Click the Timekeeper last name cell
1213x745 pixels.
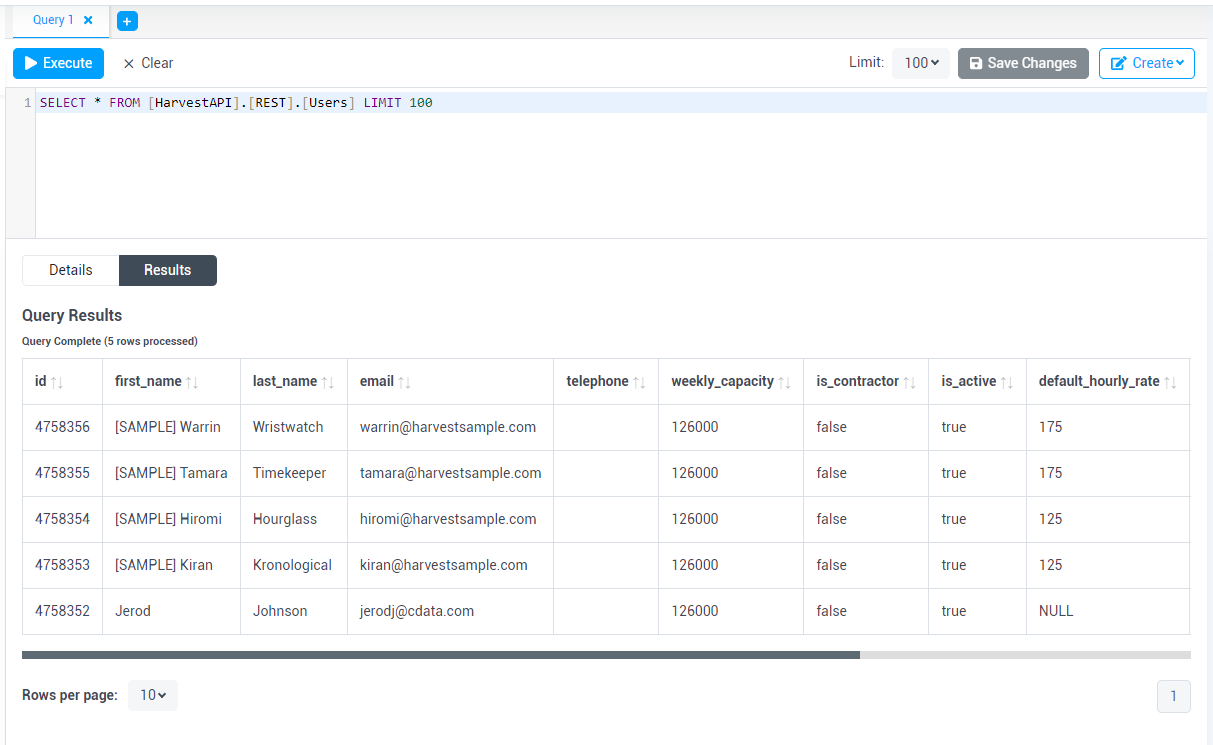tap(294, 473)
